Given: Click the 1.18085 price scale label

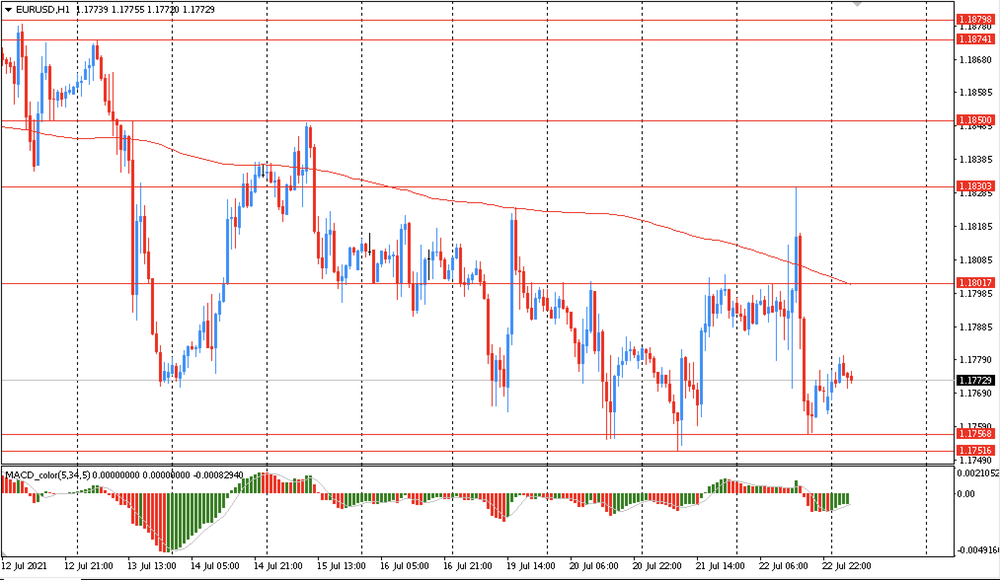Looking at the screenshot, I should click(976, 260).
